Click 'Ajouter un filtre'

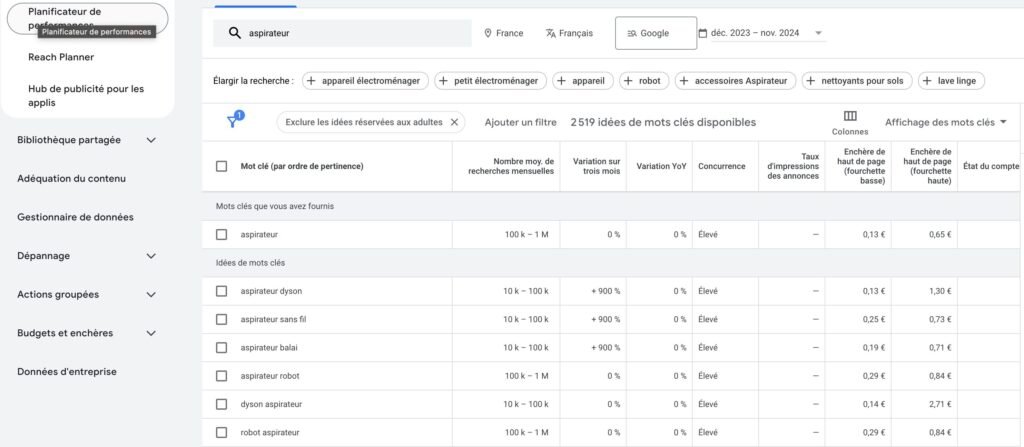(520, 122)
